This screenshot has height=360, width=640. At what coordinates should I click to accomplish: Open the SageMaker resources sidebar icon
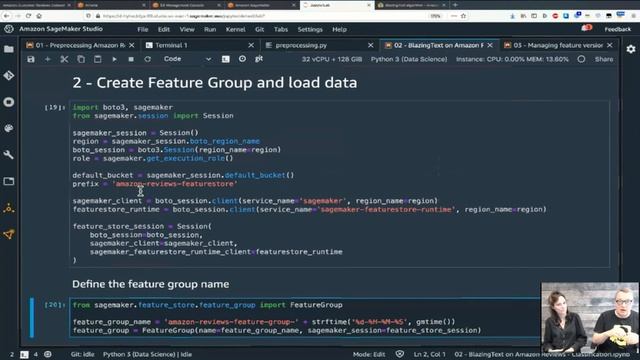(x=9, y=234)
